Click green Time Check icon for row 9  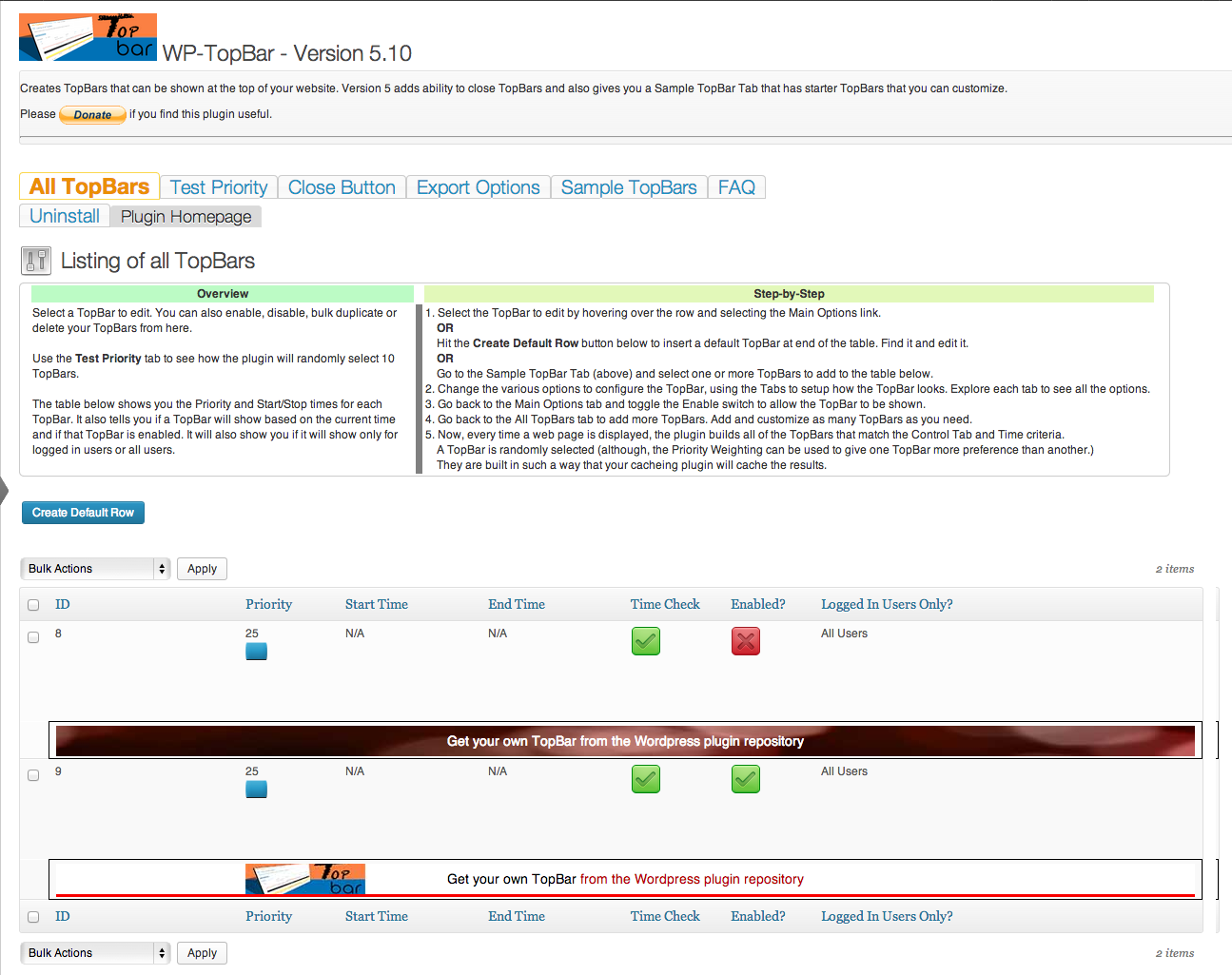coord(646,779)
